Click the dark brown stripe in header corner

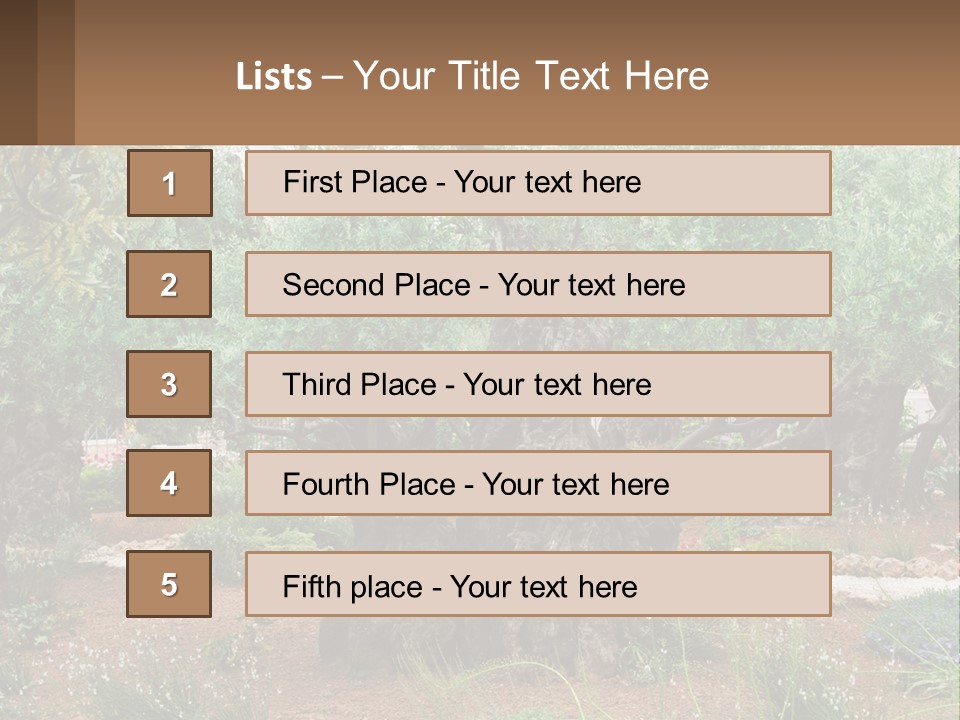(x=18, y=72)
